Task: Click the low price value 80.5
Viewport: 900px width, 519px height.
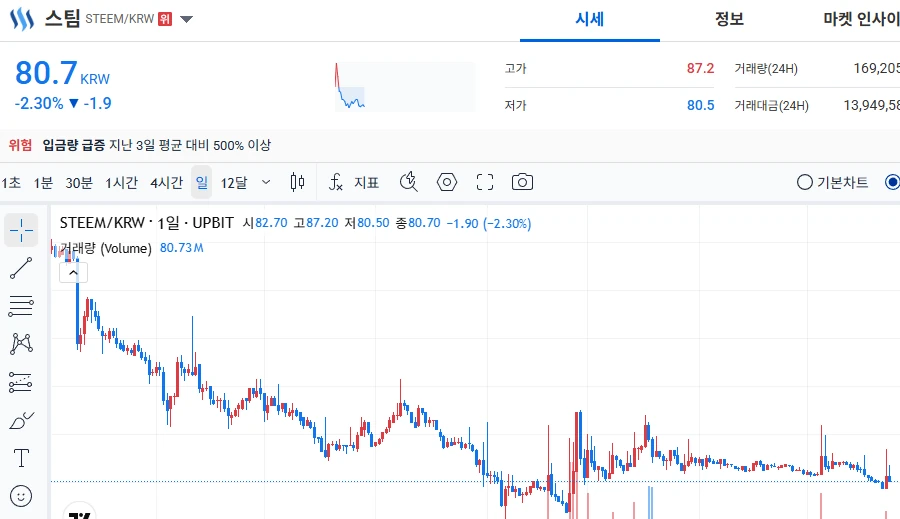Action: tap(700, 105)
